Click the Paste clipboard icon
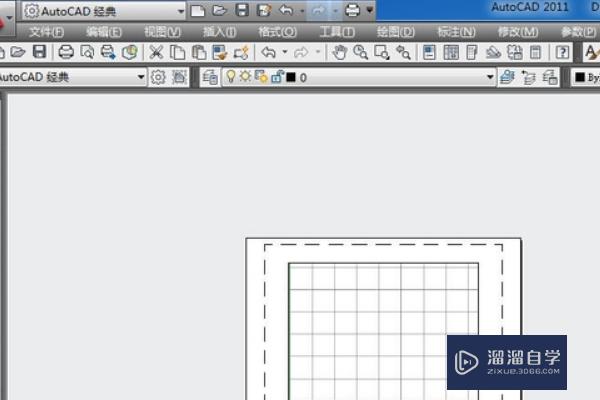 tap(199, 52)
